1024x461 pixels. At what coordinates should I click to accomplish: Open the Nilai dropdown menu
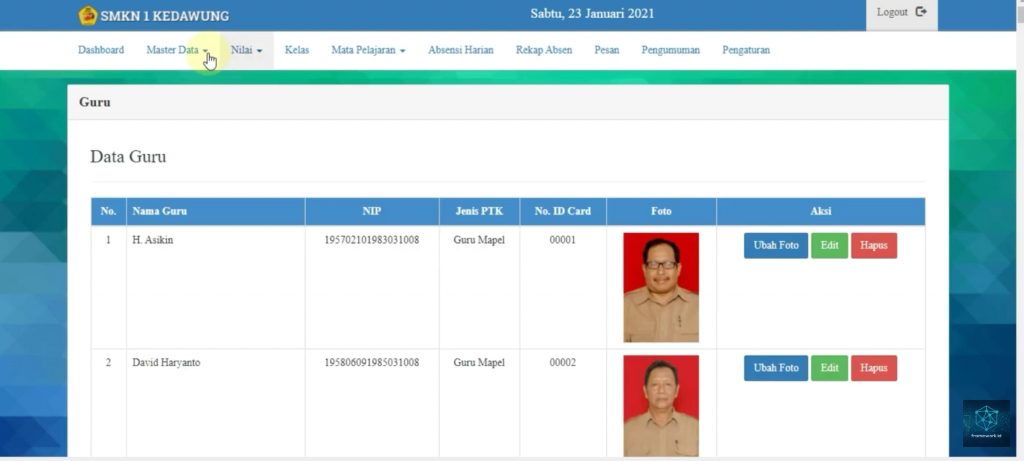click(x=246, y=50)
